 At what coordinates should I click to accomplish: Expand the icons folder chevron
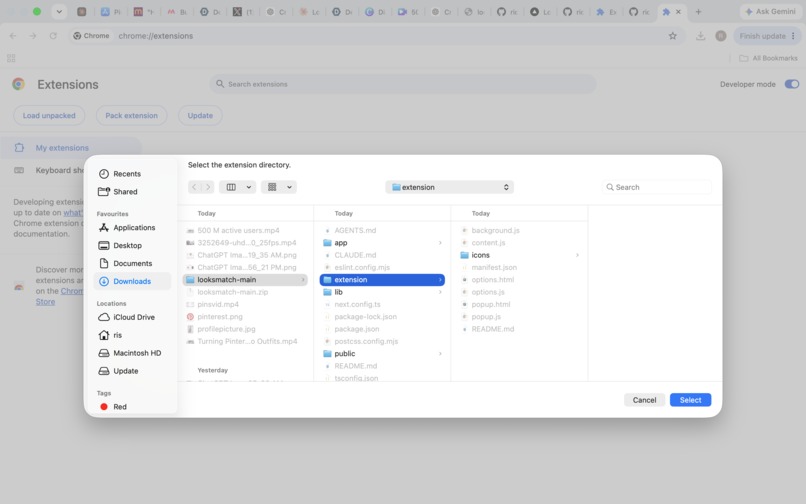(577, 255)
